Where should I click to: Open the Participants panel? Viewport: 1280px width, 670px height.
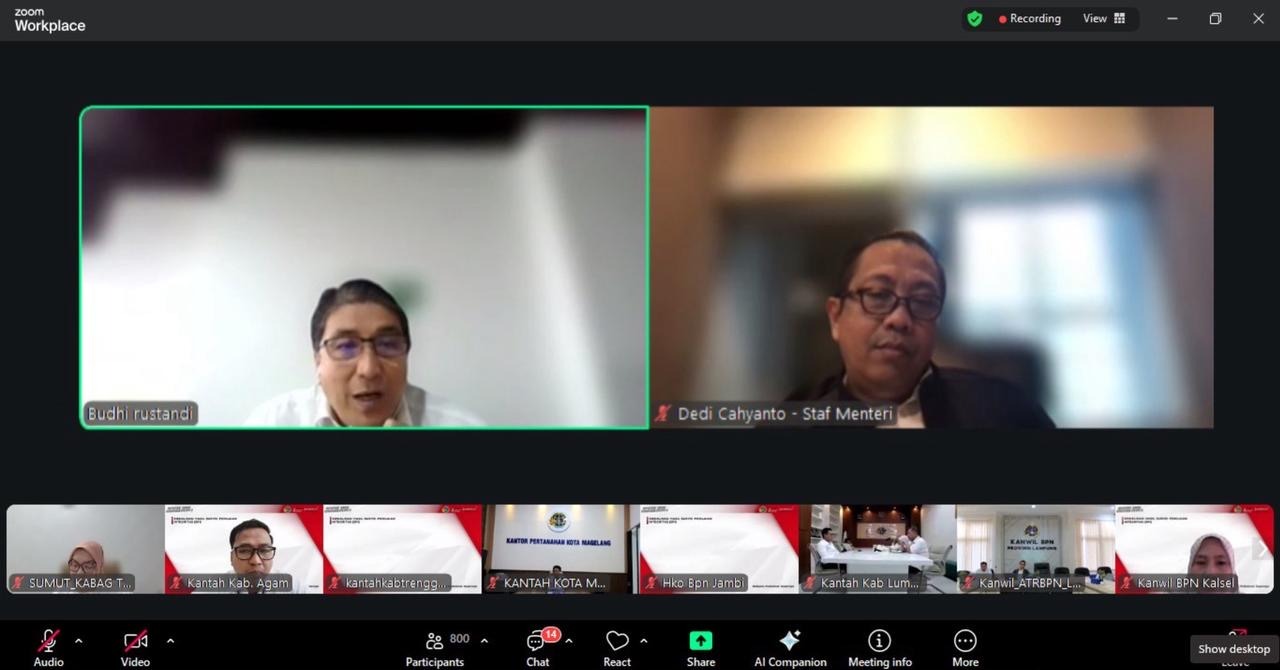(x=435, y=646)
